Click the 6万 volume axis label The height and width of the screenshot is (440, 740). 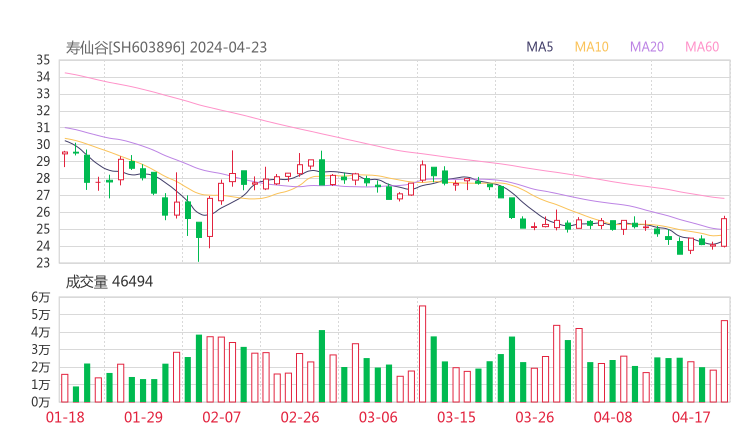(41, 297)
